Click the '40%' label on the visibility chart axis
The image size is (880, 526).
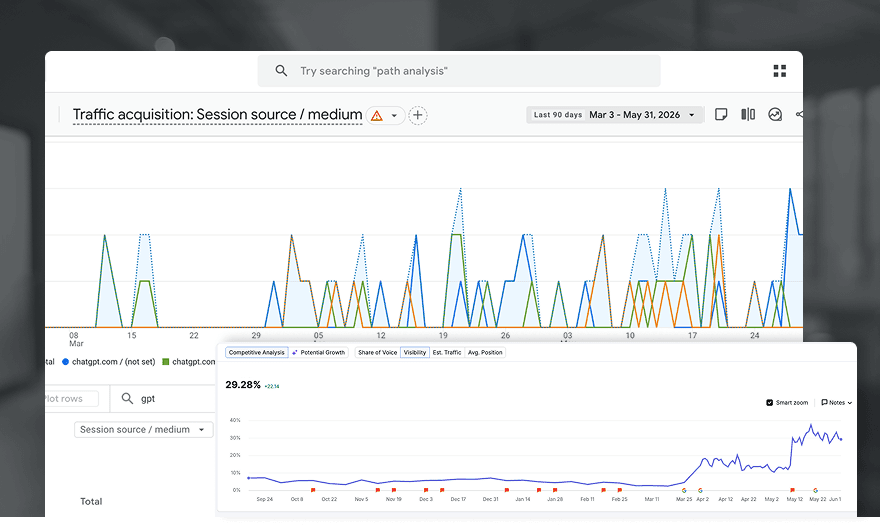pyautogui.click(x=235, y=420)
